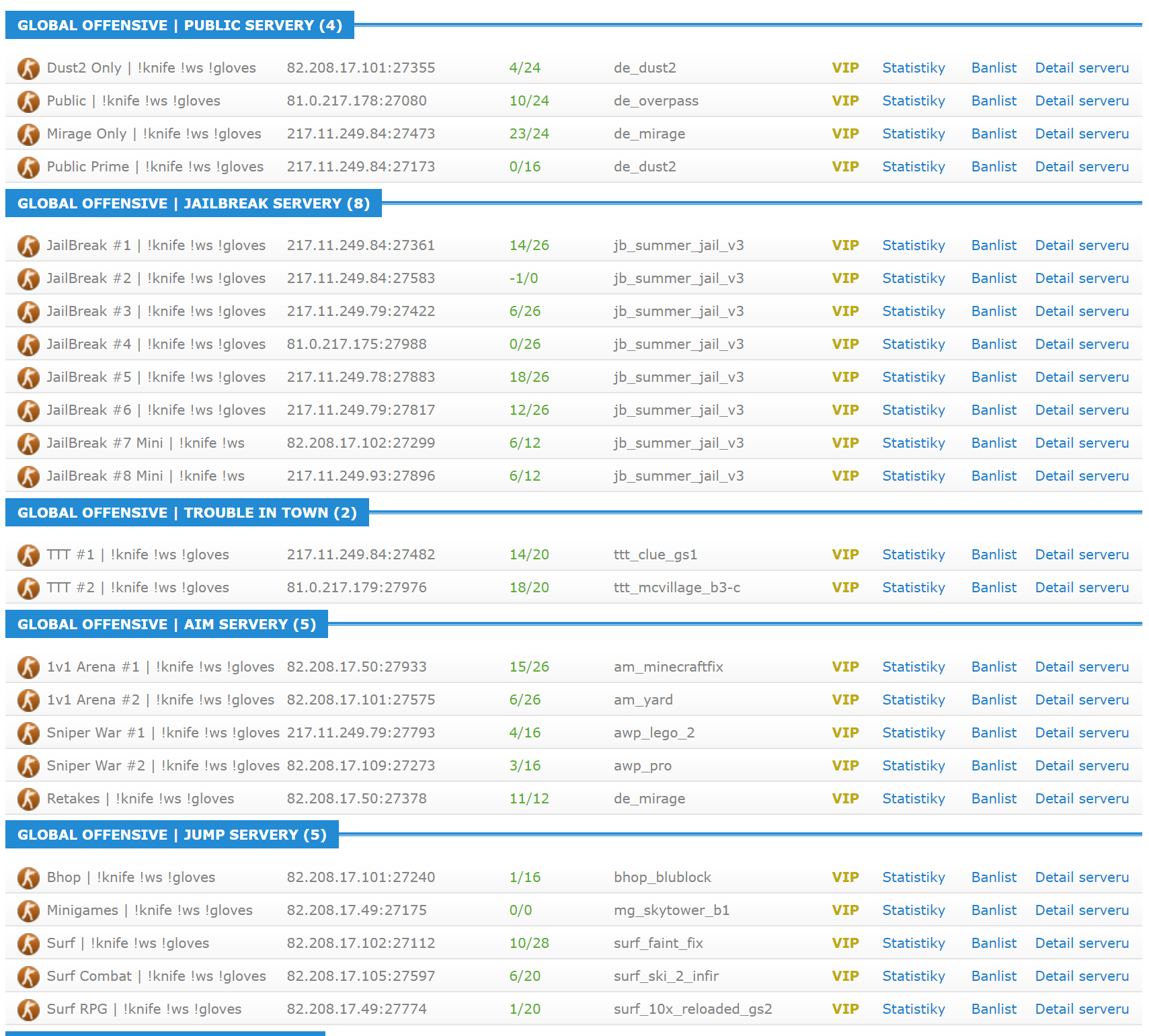The image size is (1149, 1036).
Task: View Statistiky for Mirage Only server
Action: 914,134
